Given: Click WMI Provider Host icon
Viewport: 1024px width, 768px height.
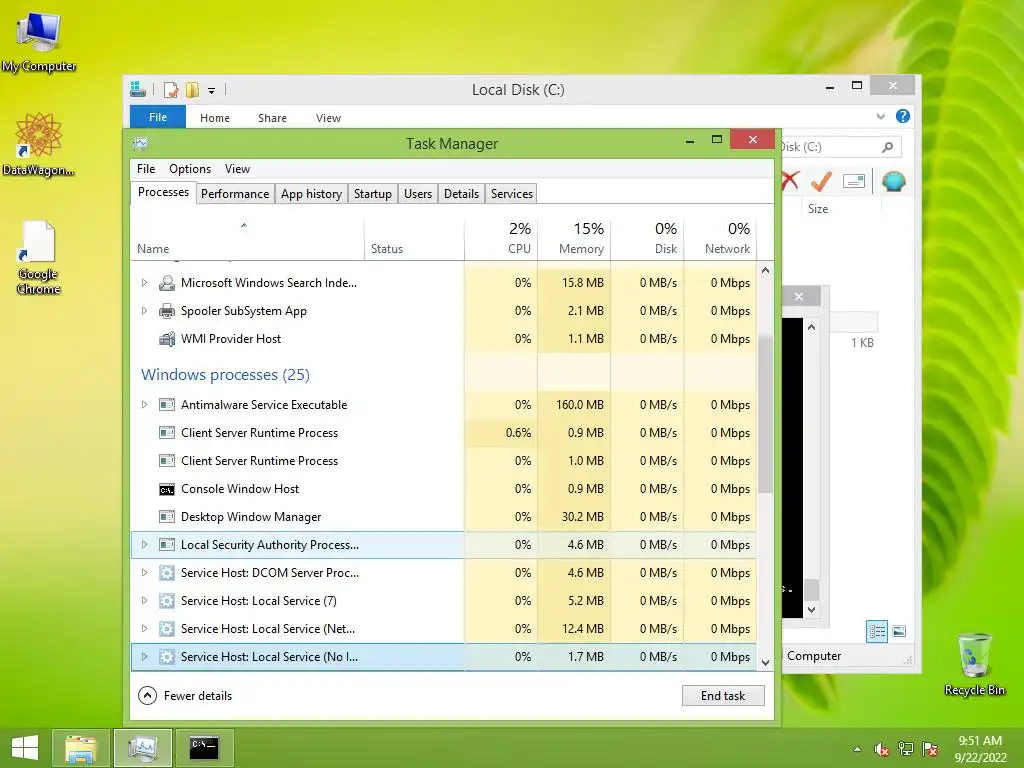Looking at the screenshot, I should tap(167, 339).
